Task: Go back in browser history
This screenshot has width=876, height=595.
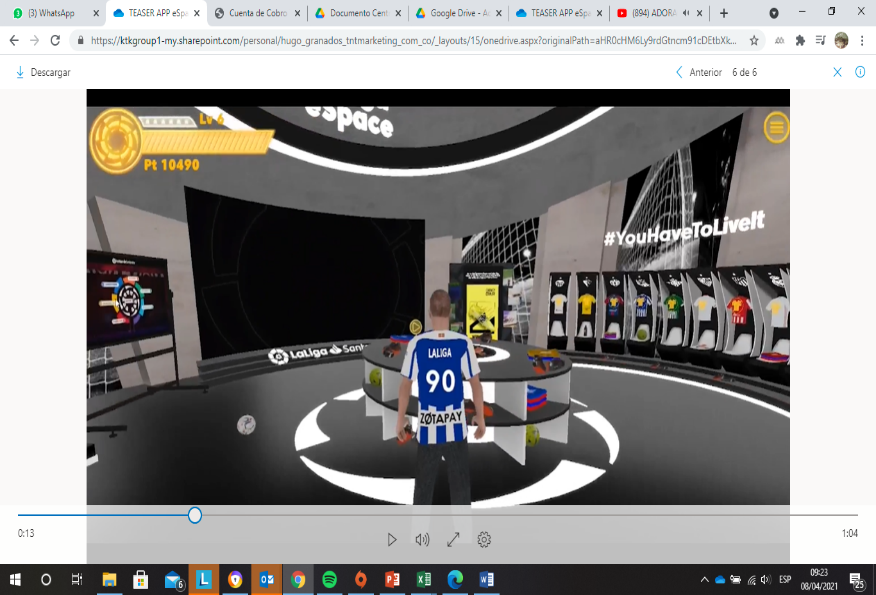Action: coord(14,40)
